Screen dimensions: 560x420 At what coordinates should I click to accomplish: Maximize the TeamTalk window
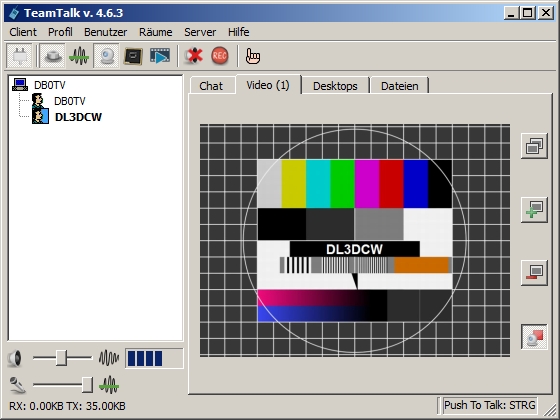pyautogui.click(x=528, y=13)
